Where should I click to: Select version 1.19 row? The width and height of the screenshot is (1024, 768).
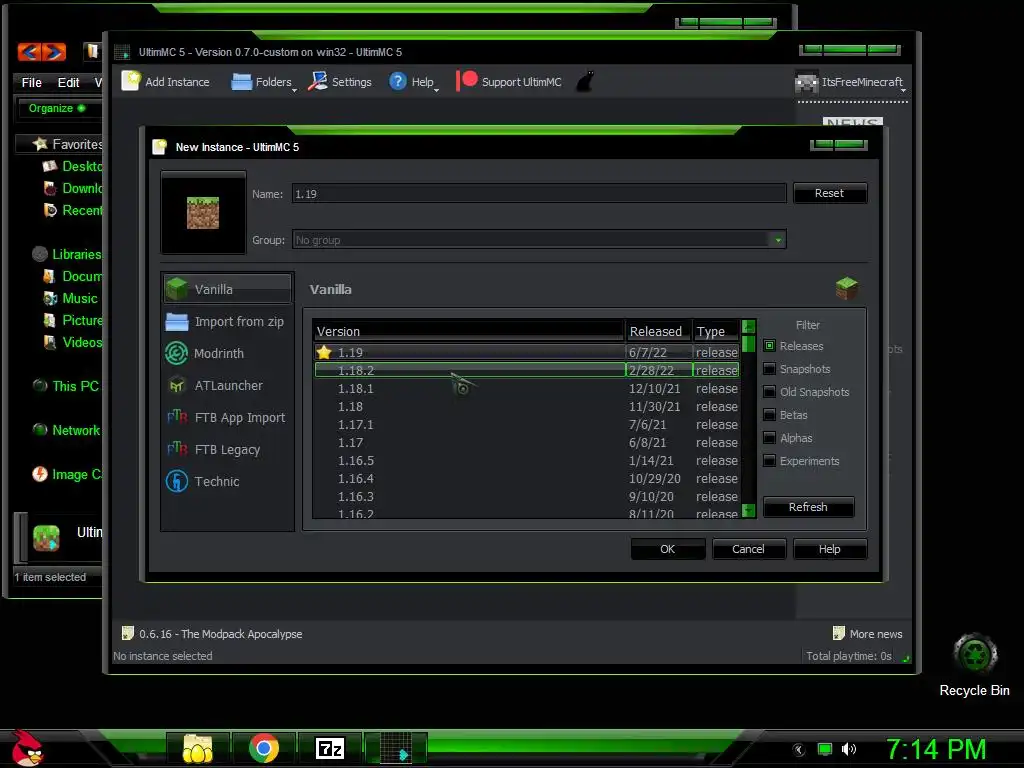(526, 352)
